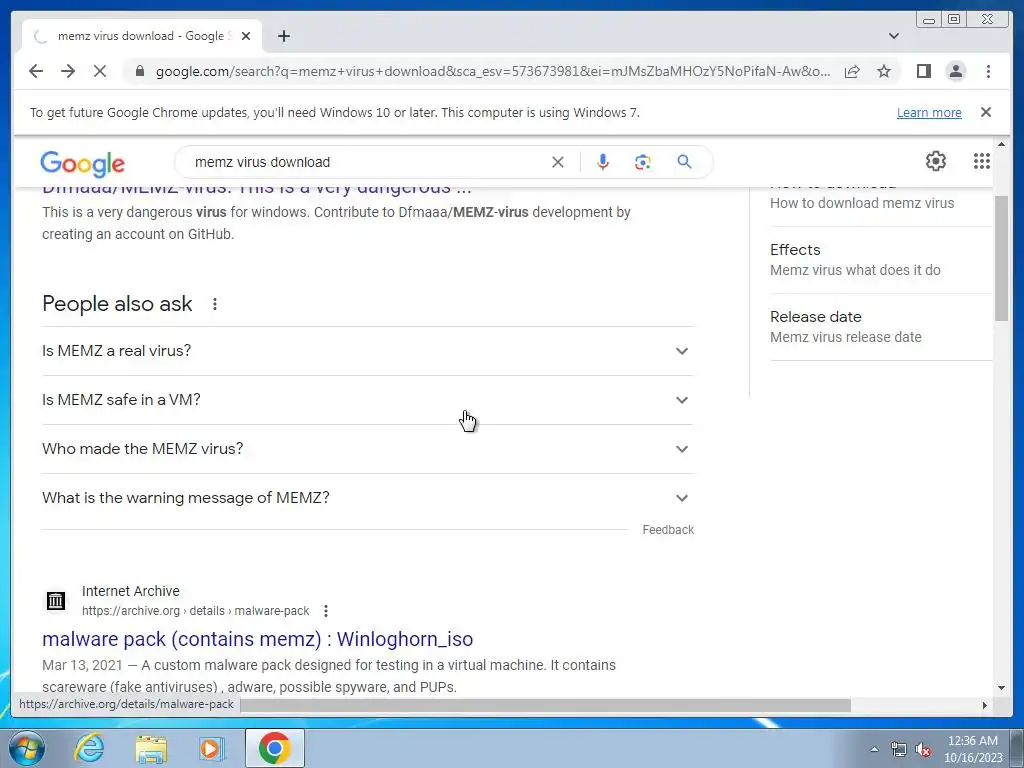Open the Dfmaaa/MEMZ-virus GitHub result

(x=257, y=190)
